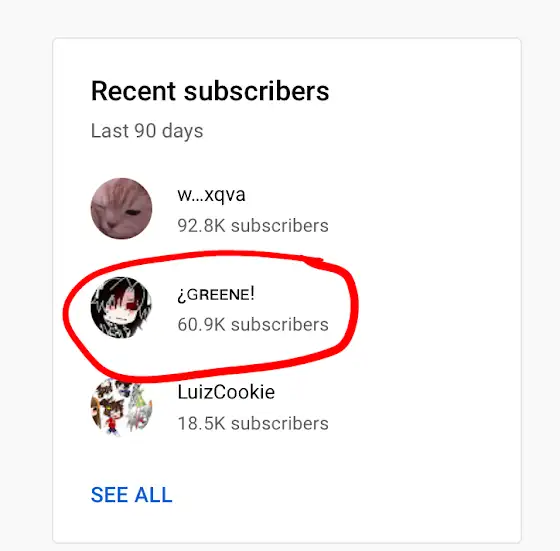Click the 18.5K subscribers count text

(253, 424)
